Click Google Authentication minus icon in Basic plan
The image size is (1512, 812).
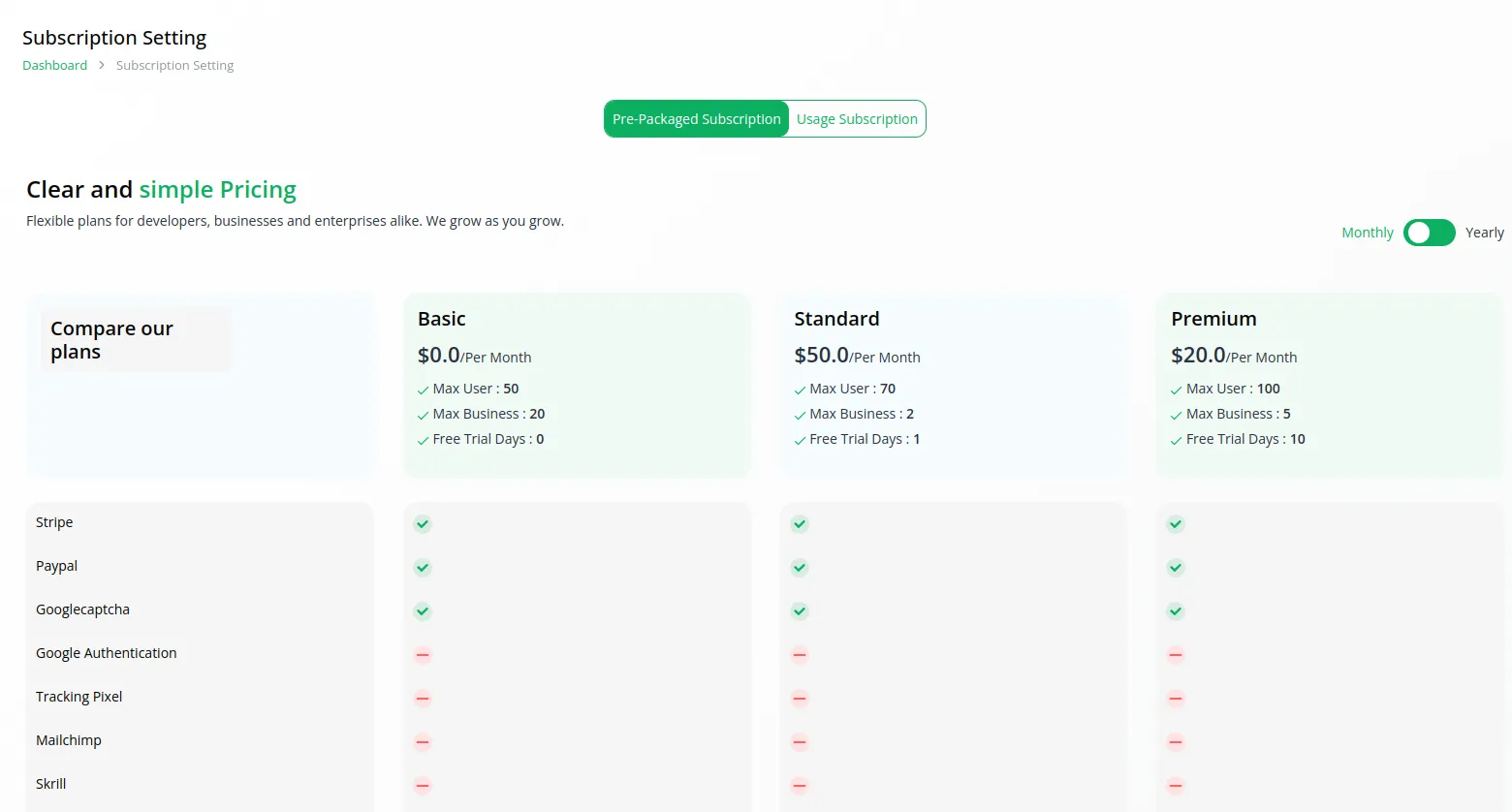click(423, 655)
